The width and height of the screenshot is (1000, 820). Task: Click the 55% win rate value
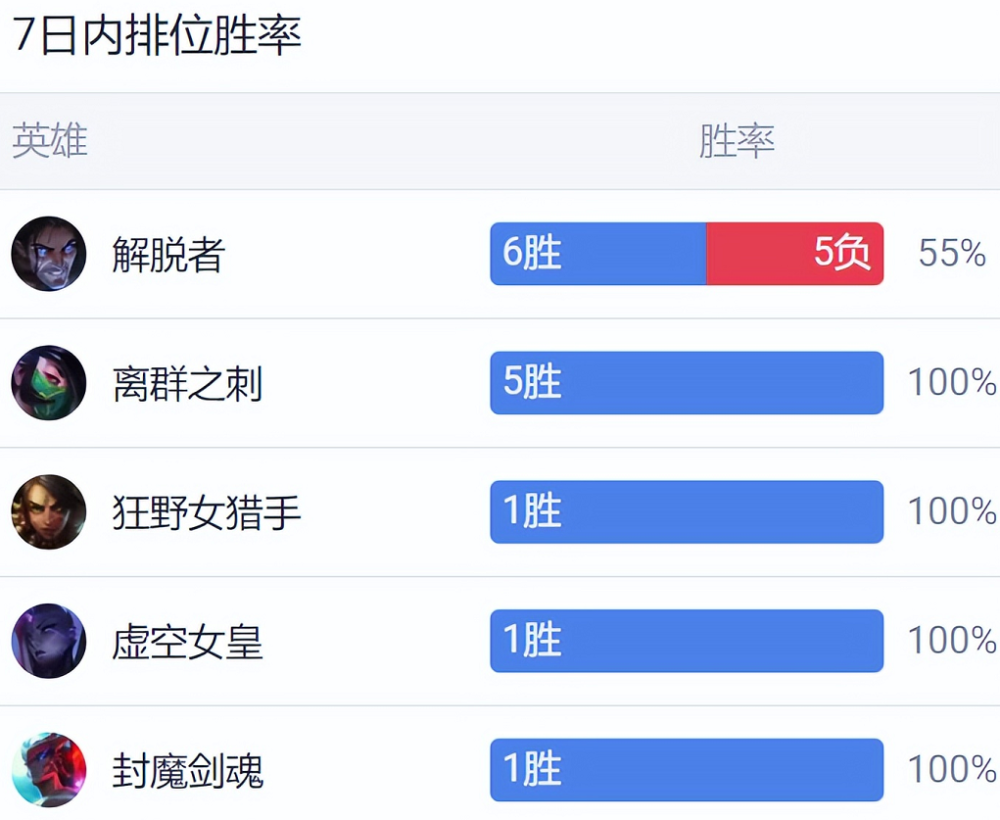pos(952,254)
